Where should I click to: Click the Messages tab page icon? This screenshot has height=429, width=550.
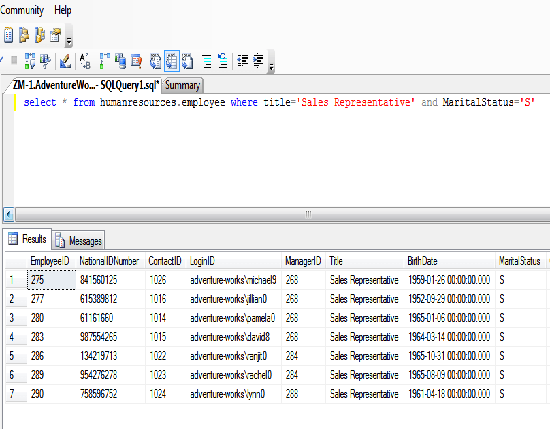(60, 241)
